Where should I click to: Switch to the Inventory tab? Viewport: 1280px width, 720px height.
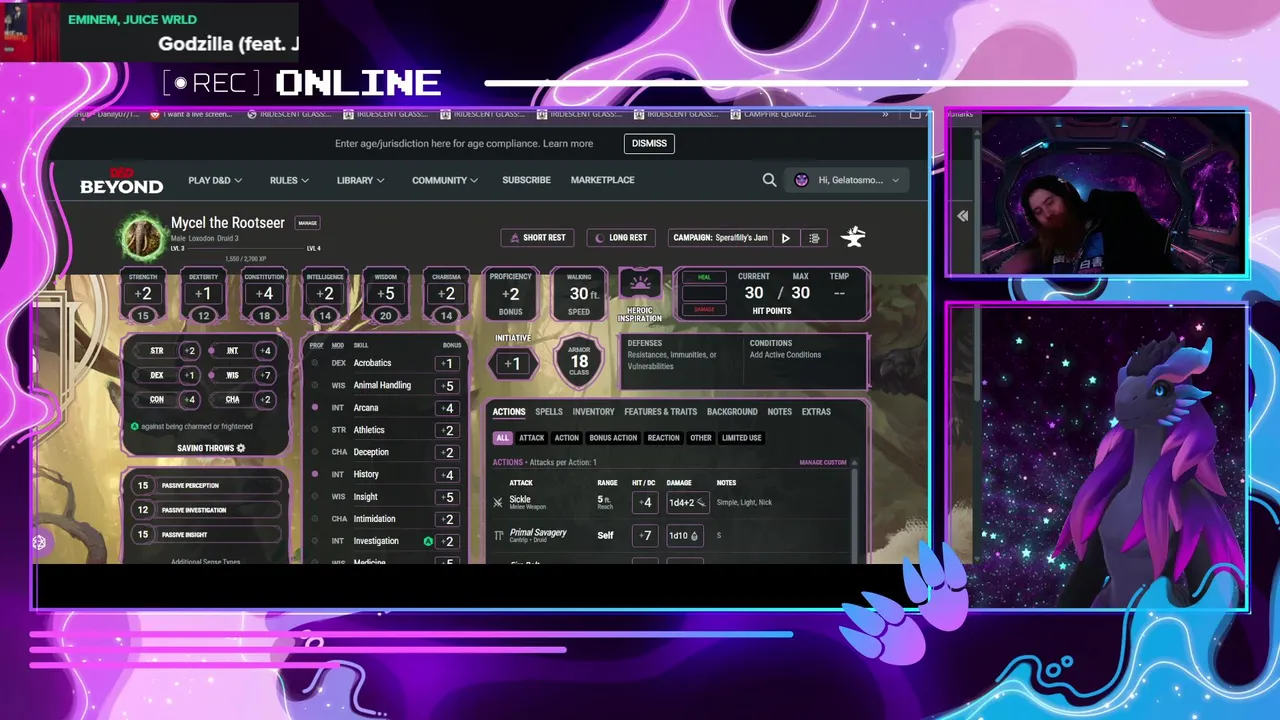click(593, 412)
